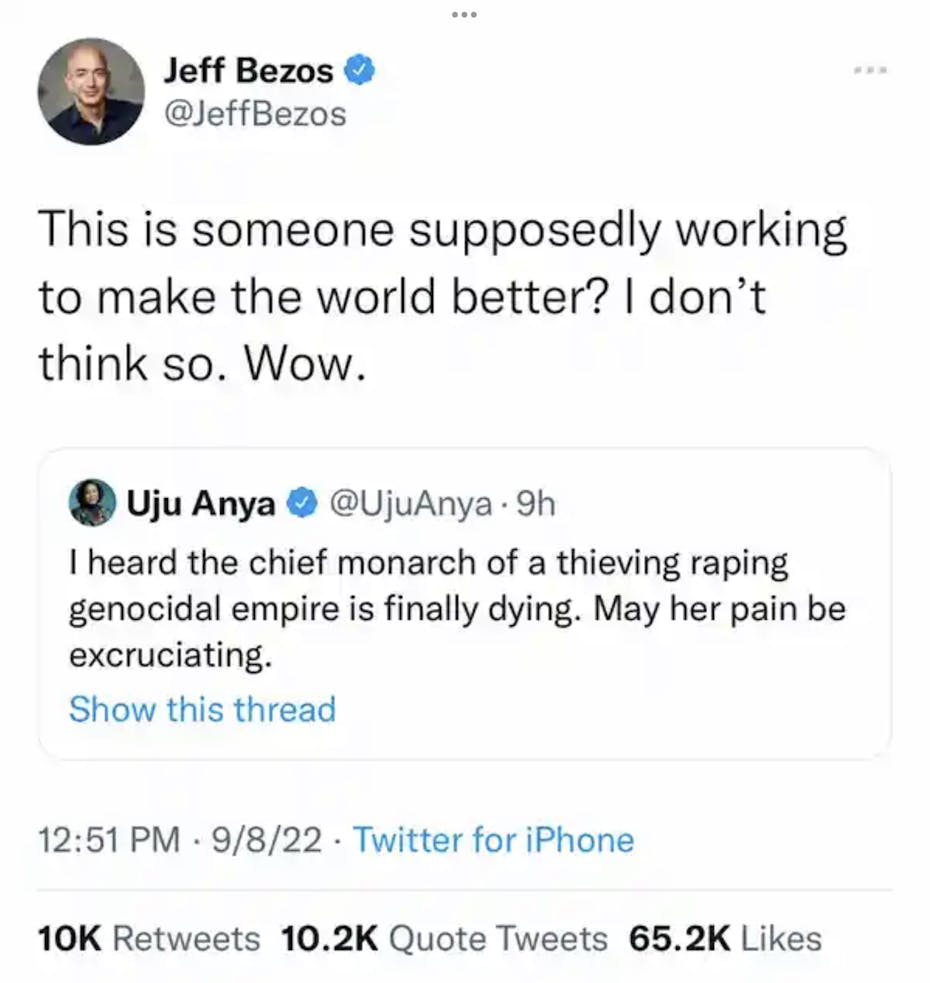View the 10.2K Quote Tweets
The height and width of the screenshot is (983, 930).
pos(445,938)
